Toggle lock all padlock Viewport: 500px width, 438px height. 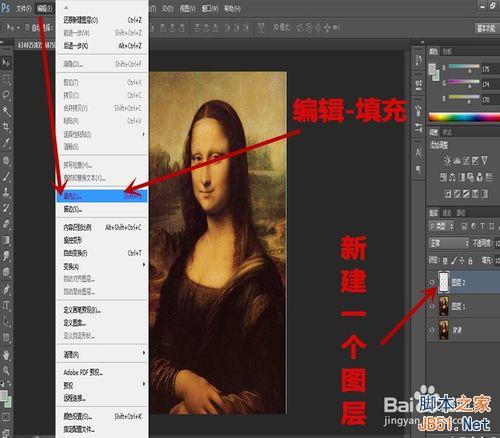tap(470, 260)
